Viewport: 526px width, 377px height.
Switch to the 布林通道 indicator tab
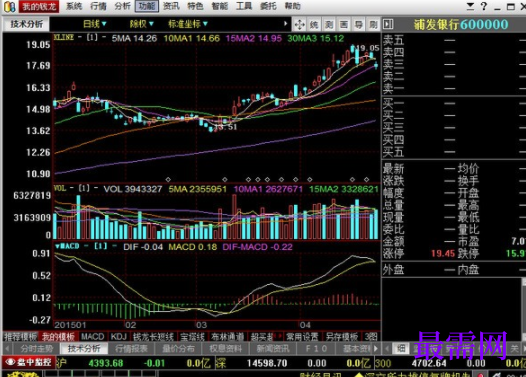pyautogui.click(x=227, y=336)
